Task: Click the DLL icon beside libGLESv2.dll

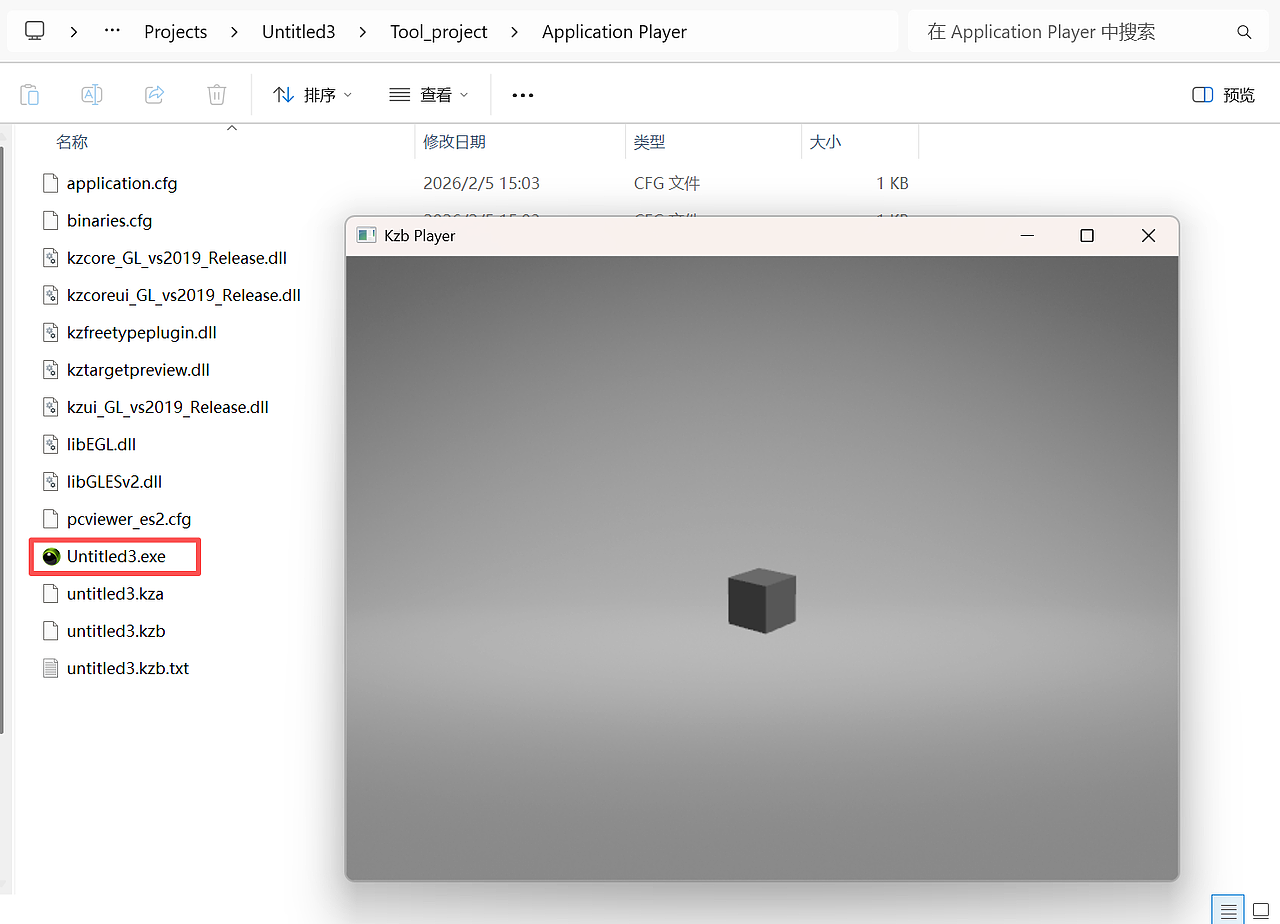Action: coord(51,482)
